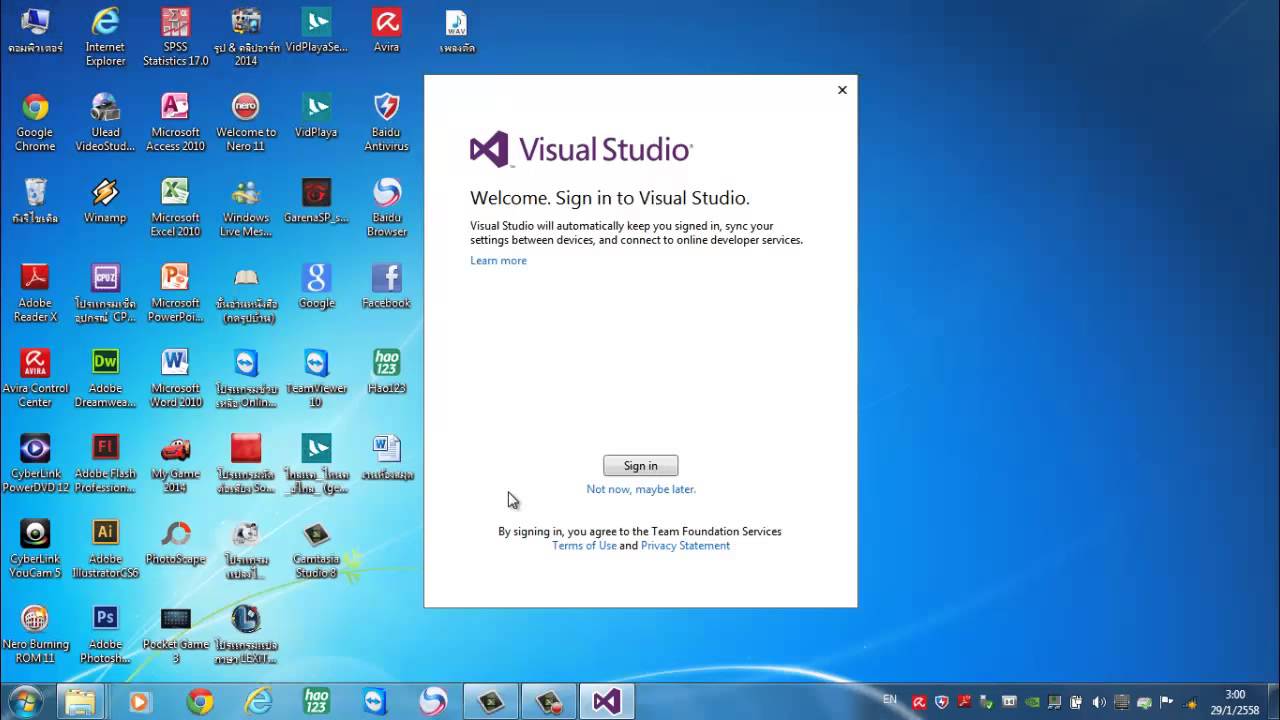Open the Windows Start menu
The image size is (1280, 720).
(25, 701)
